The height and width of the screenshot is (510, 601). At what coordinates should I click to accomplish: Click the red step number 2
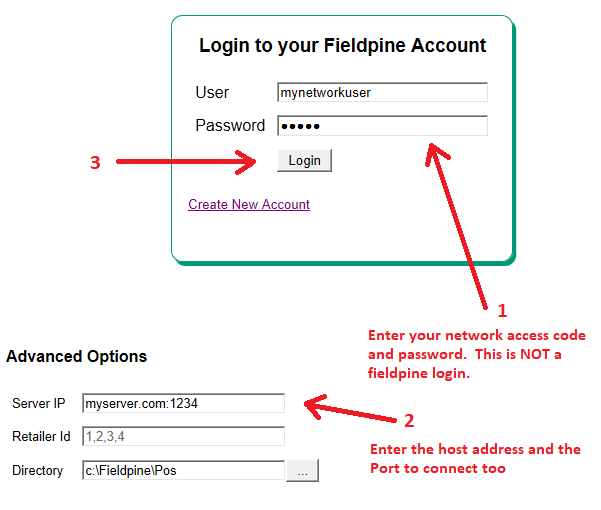tap(408, 420)
